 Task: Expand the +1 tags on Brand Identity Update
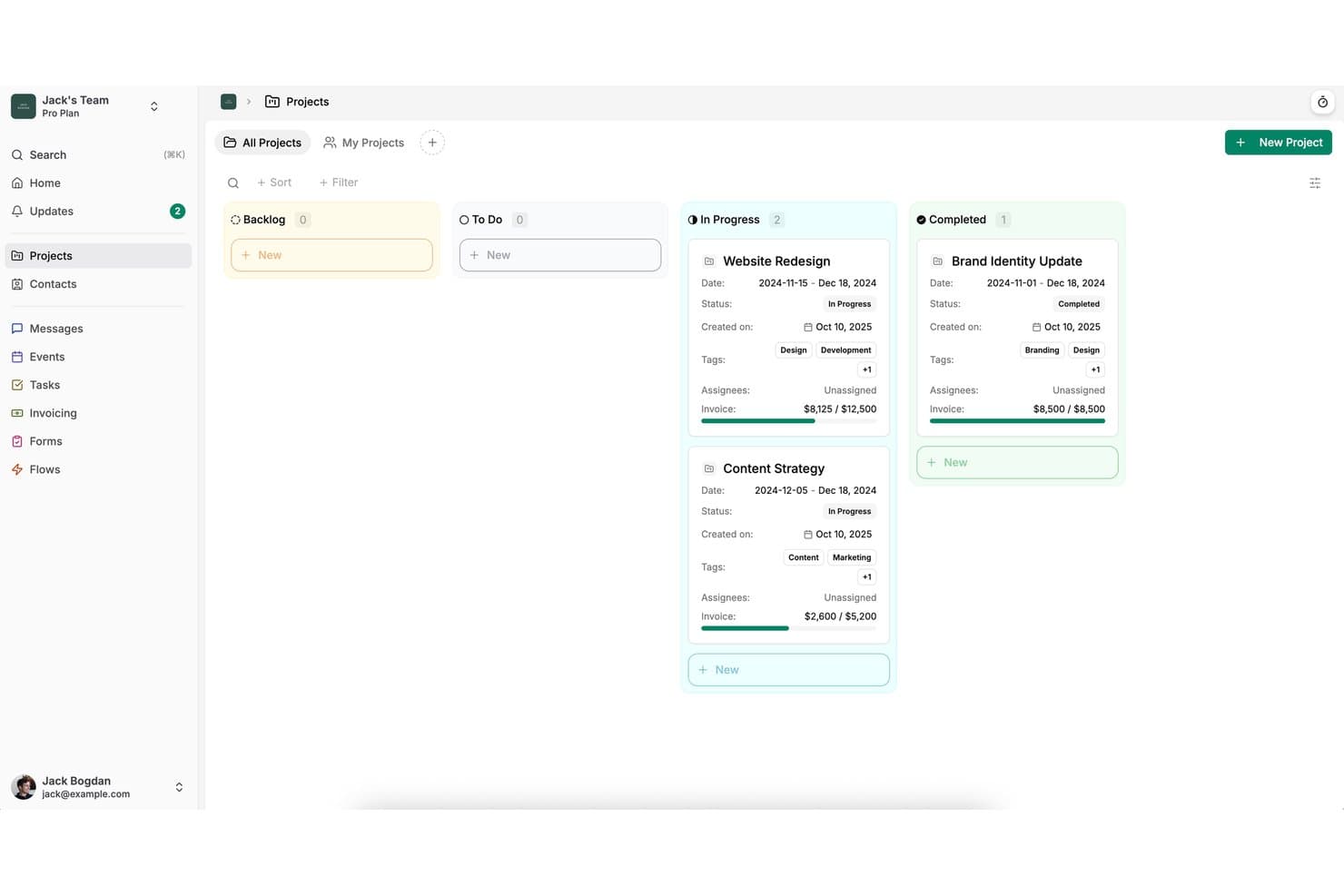tap(1096, 369)
